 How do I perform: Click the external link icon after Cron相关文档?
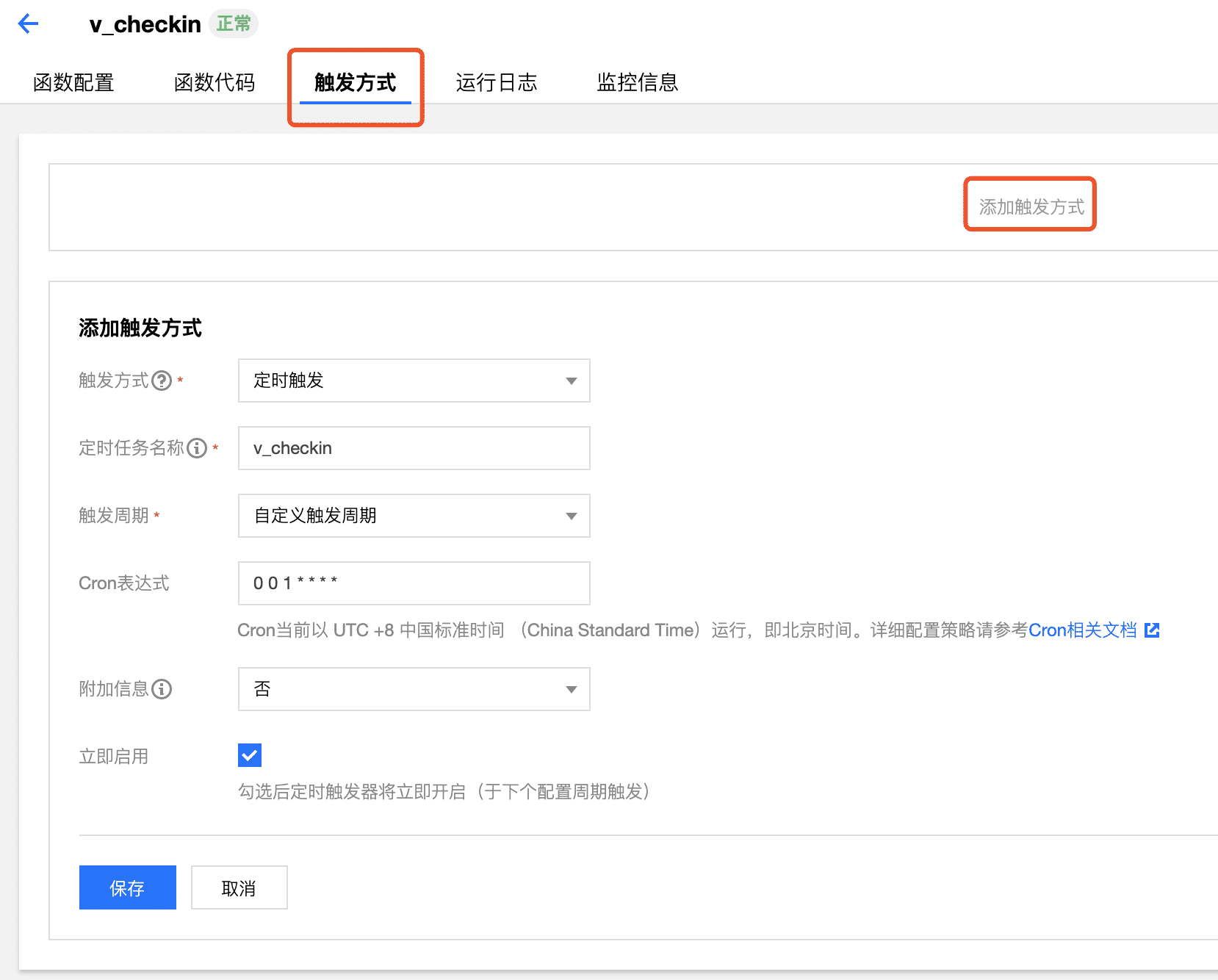pyautogui.click(x=1152, y=630)
